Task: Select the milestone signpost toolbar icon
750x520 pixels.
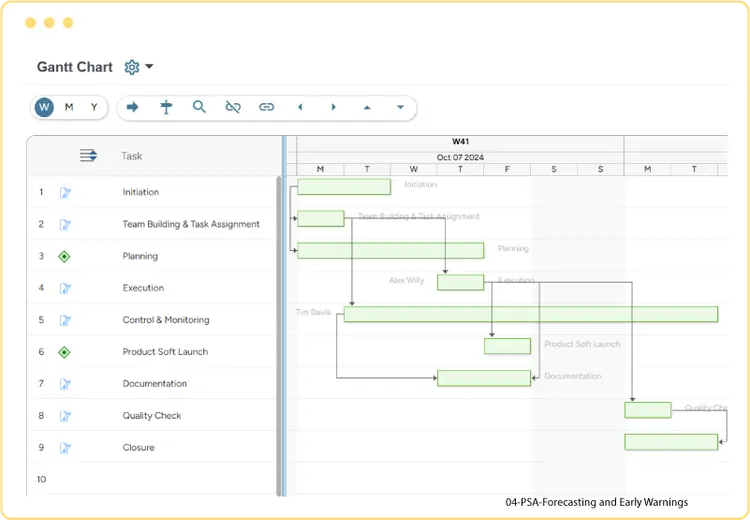Action: (x=166, y=107)
